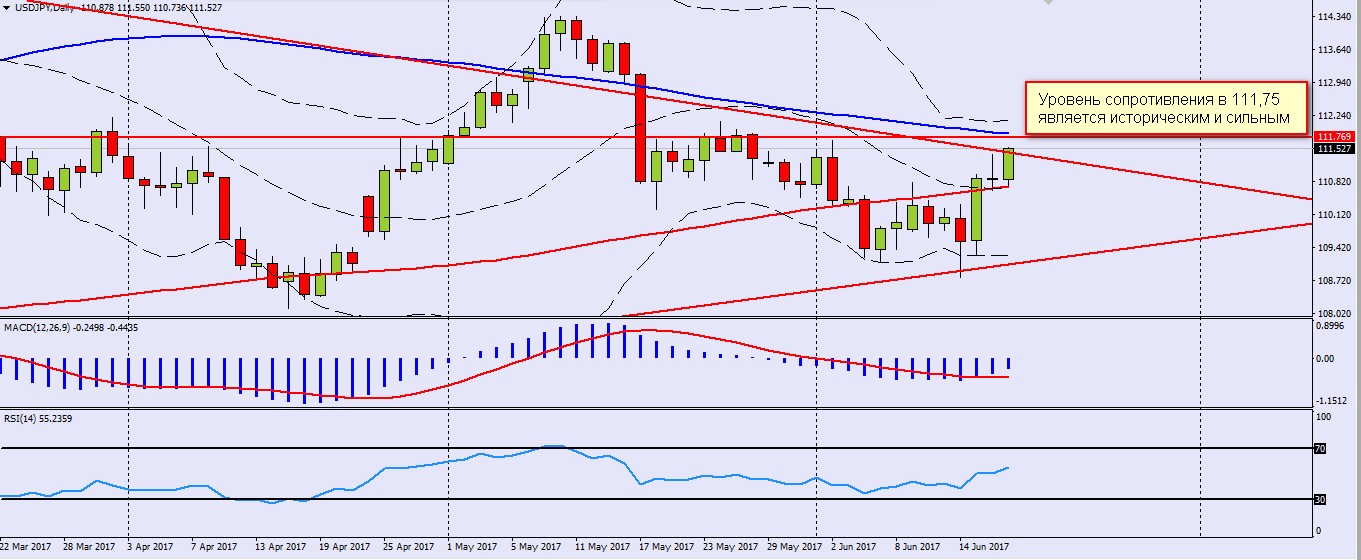Click the 114.340 price scale value
Screen dimensions: 1361x560
pos(1337,18)
